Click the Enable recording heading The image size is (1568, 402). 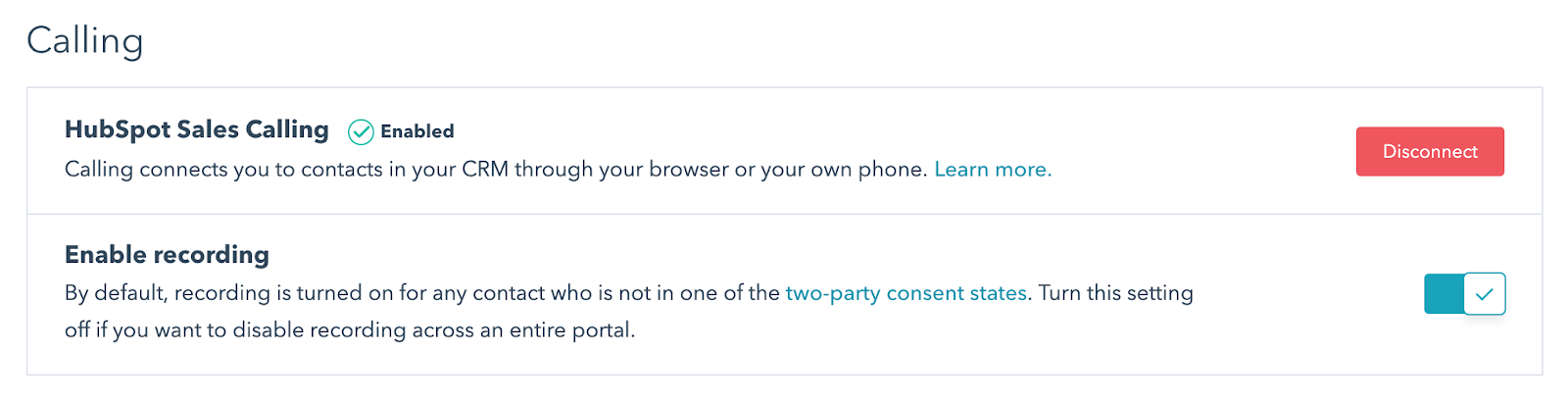(x=167, y=255)
